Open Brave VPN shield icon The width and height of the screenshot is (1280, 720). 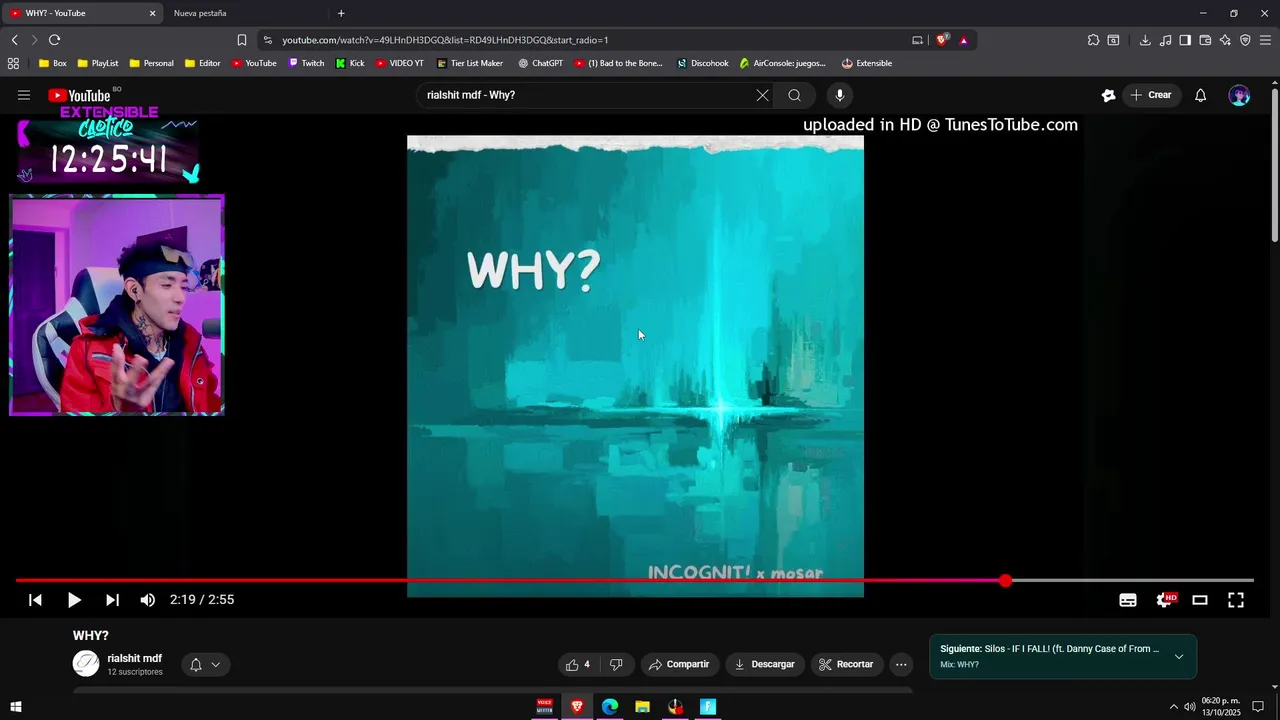(1245, 40)
